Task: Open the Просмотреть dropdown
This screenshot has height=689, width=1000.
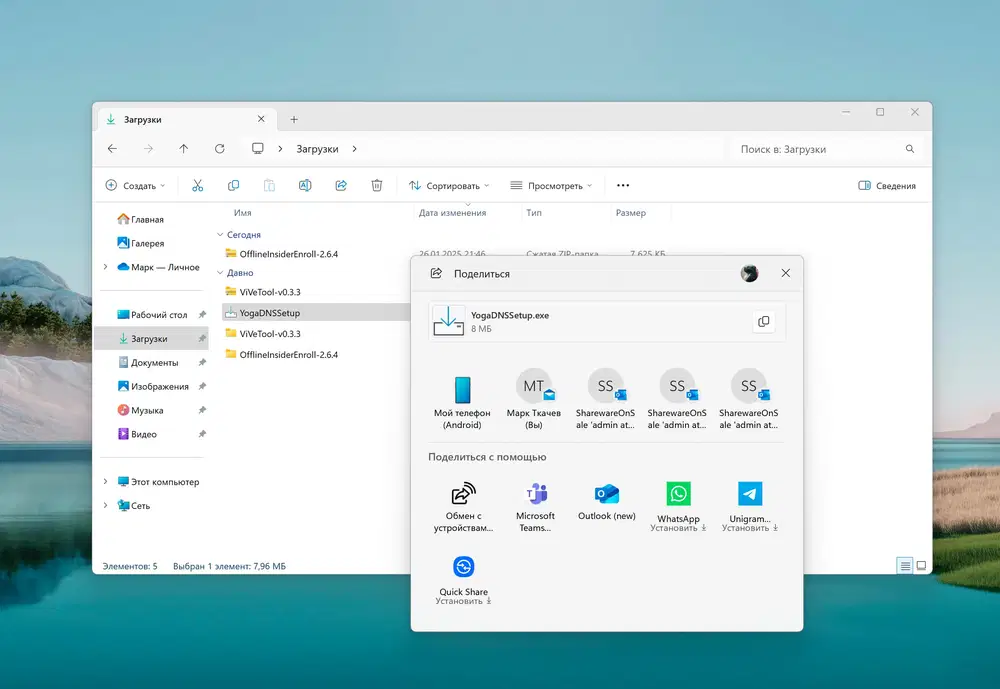Action: tap(552, 186)
